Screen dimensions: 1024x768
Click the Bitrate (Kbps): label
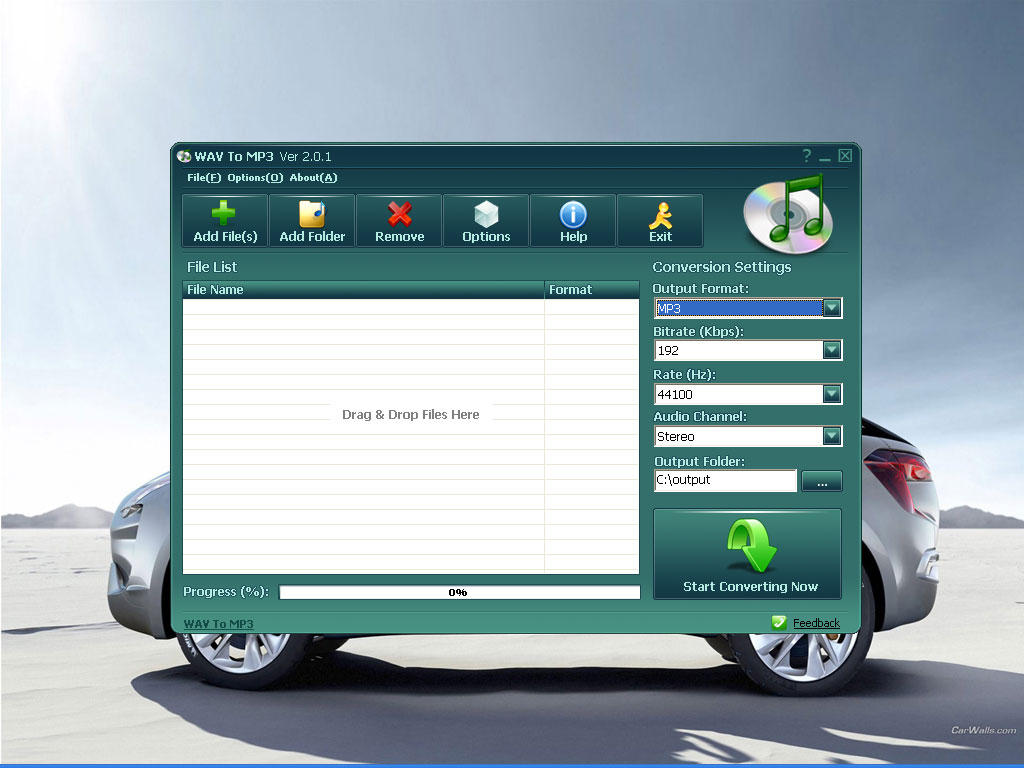pos(698,332)
